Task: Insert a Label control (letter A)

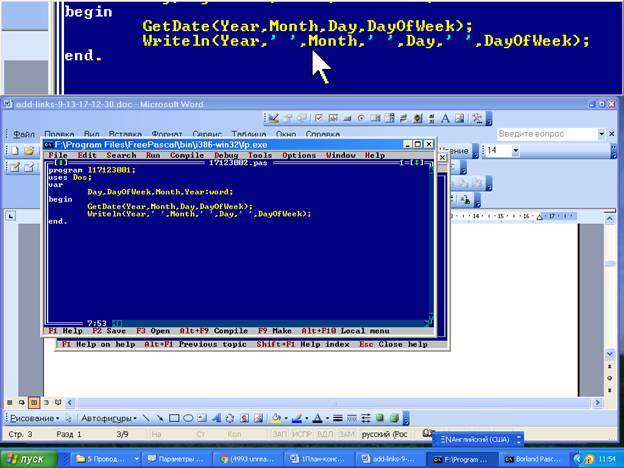Action: click(x=445, y=118)
